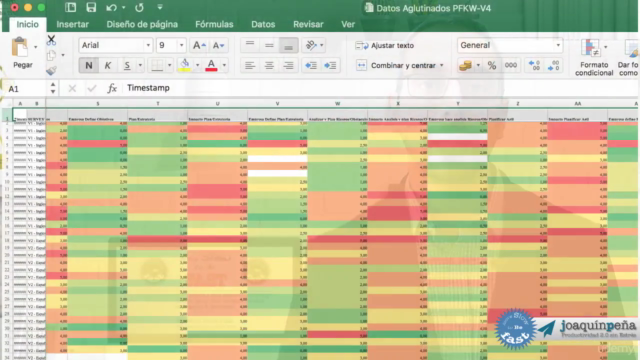
Task: Cut selection with the scissors icon
Action: [51, 40]
